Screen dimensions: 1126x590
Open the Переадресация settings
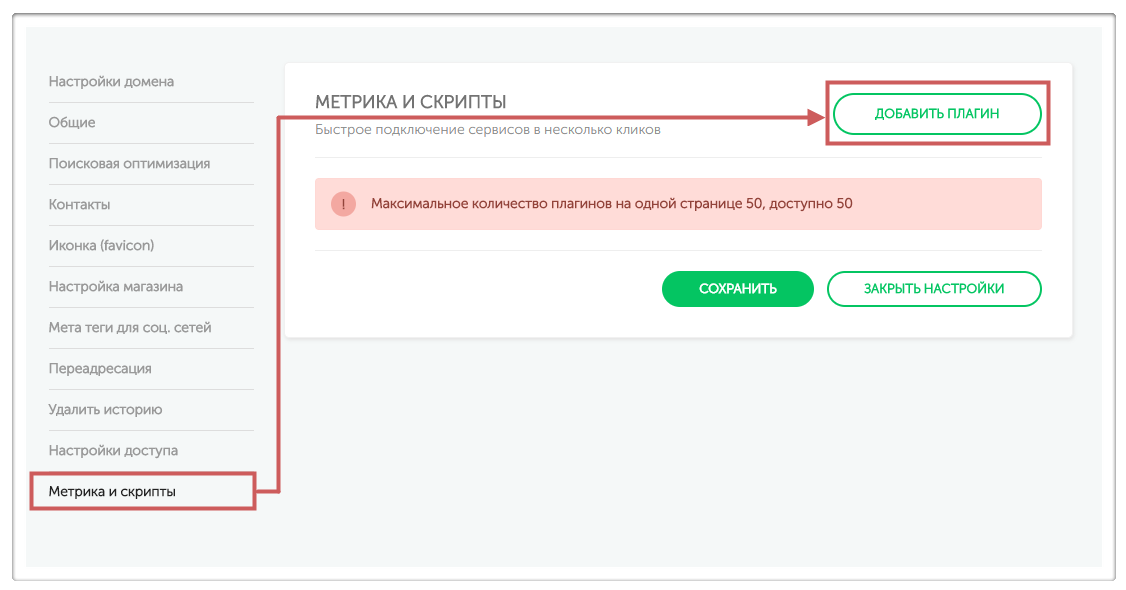pyautogui.click(x=100, y=368)
